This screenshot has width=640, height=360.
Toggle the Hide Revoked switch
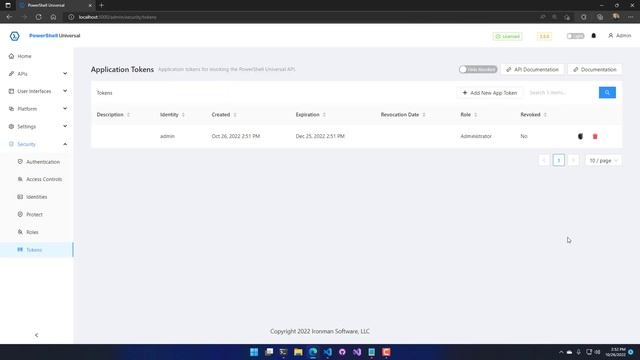pos(478,69)
